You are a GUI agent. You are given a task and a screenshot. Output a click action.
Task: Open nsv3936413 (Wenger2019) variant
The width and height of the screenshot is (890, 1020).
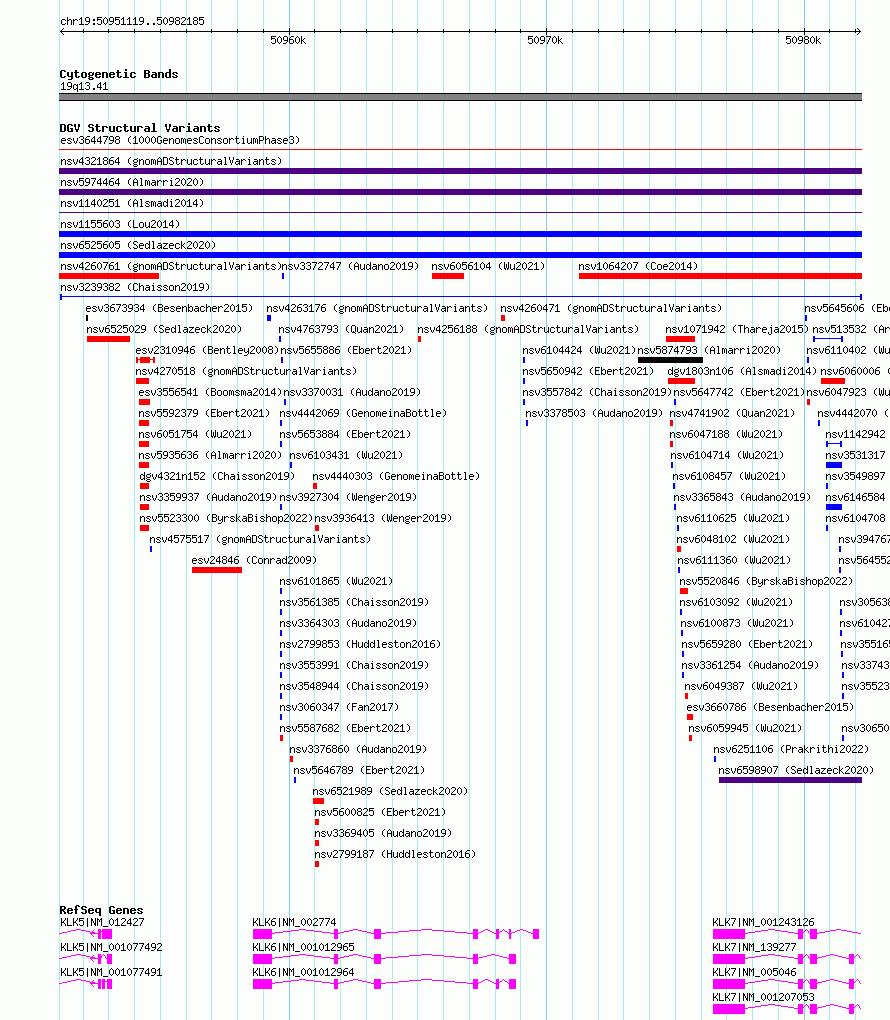coord(383,518)
